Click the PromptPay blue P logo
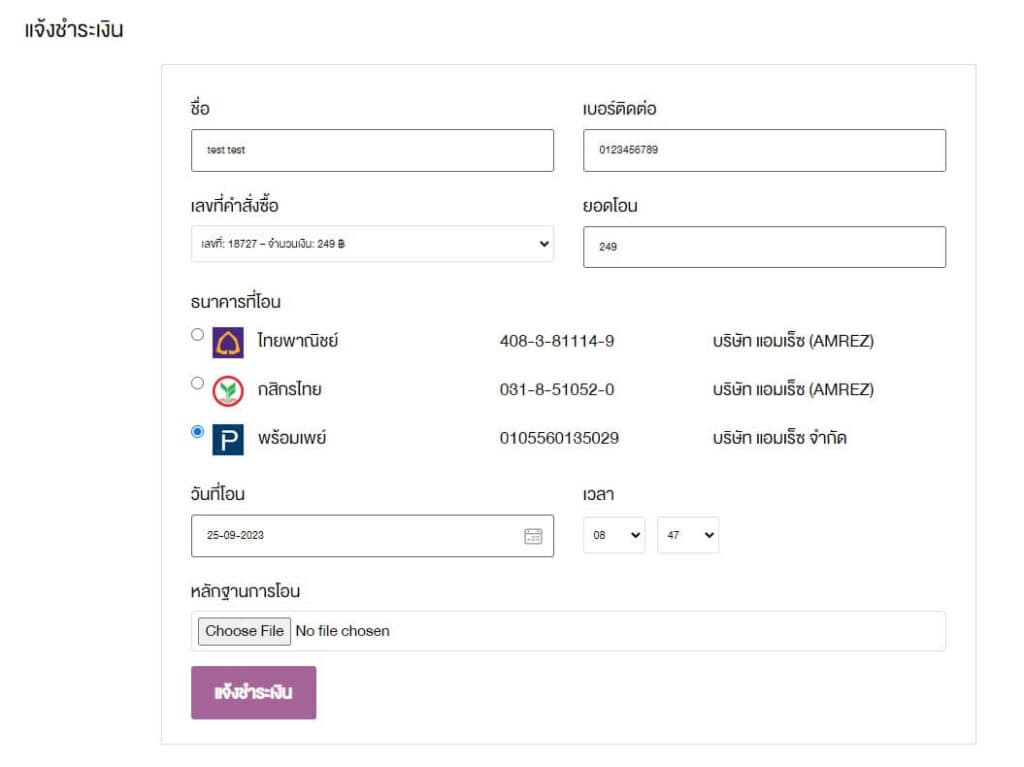The image size is (1024, 767). click(228, 439)
